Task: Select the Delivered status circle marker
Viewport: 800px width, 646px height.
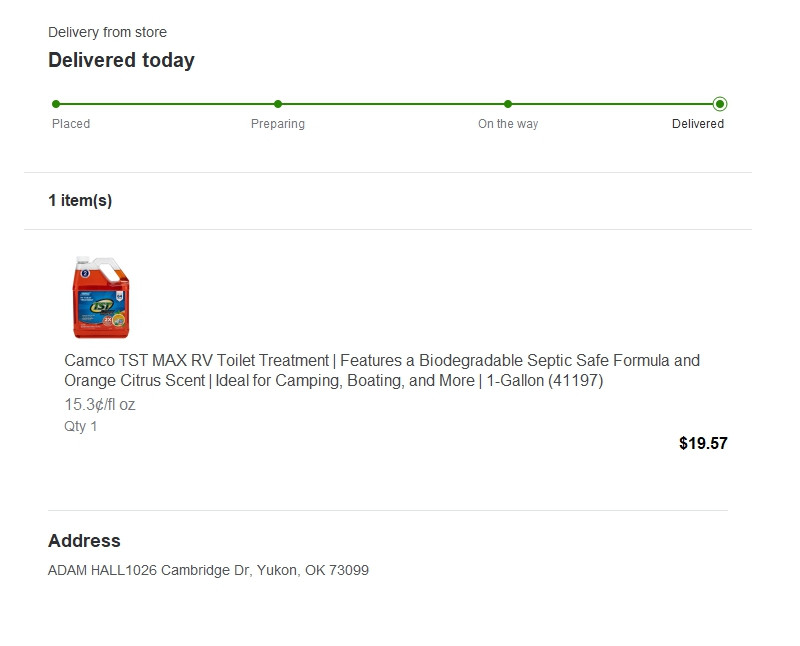Action: 720,103
